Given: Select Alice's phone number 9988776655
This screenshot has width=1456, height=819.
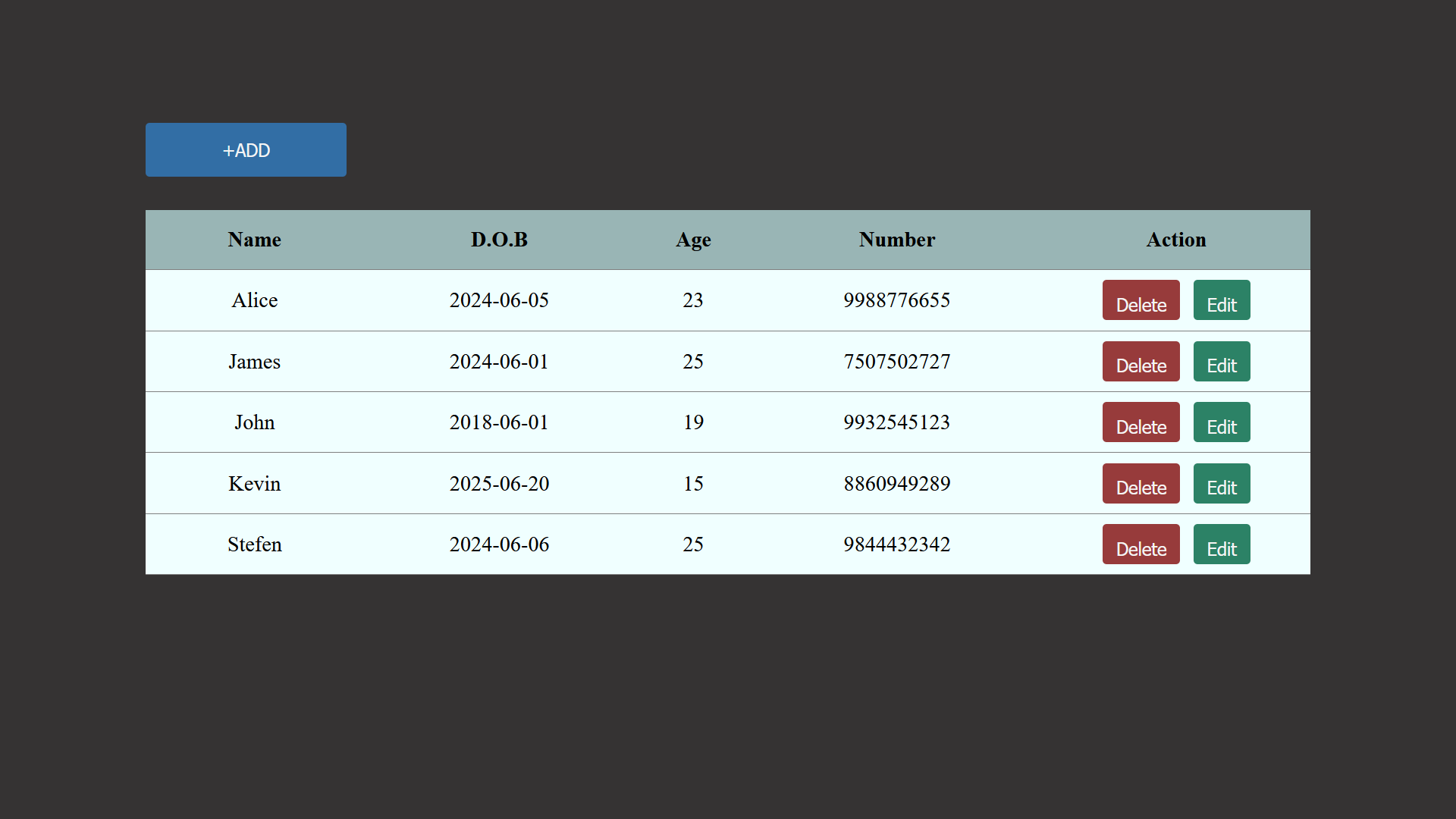Looking at the screenshot, I should 896,300.
